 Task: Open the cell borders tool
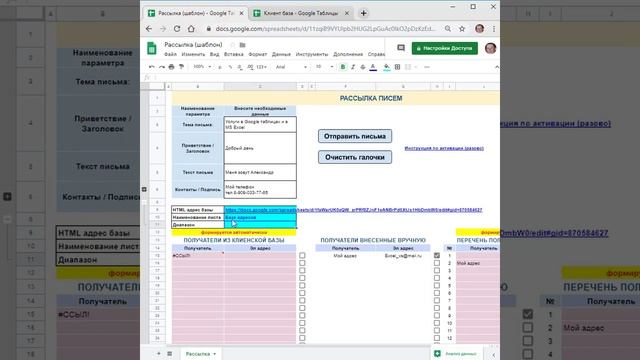(397, 67)
